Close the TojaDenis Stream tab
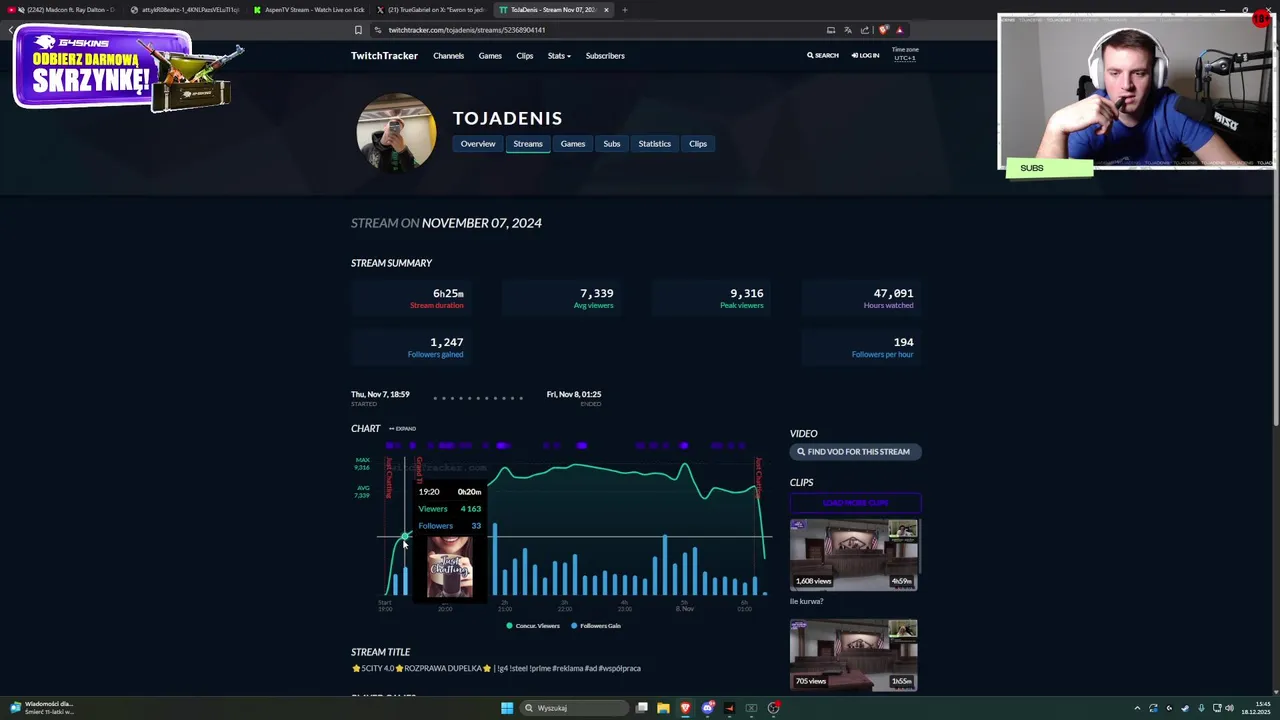Image resolution: width=1280 pixels, height=720 pixels. click(x=606, y=10)
